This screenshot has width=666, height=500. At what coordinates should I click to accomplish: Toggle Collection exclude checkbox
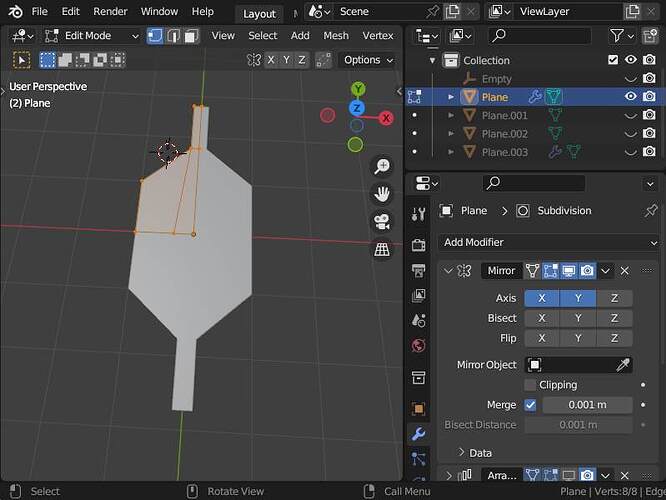[613, 60]
